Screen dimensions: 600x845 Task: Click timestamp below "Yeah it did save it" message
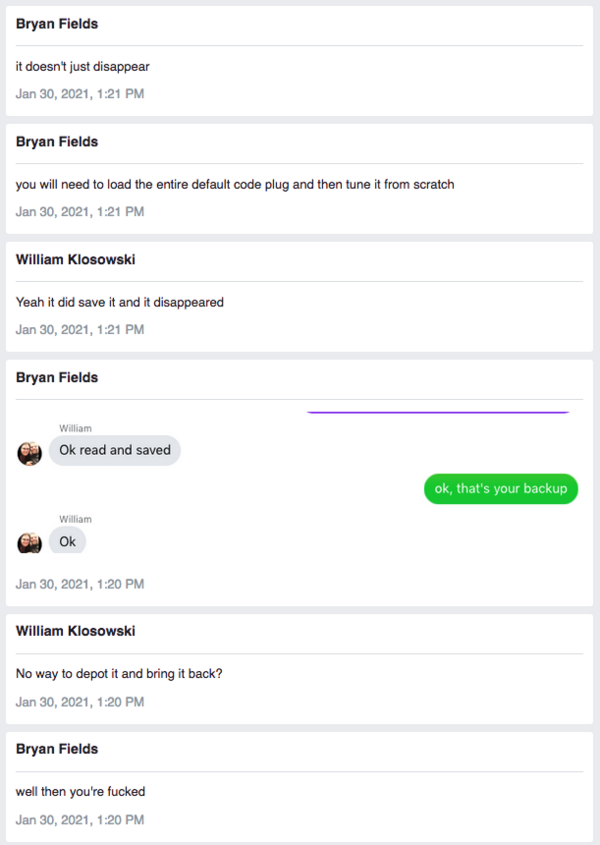[80, 329]
